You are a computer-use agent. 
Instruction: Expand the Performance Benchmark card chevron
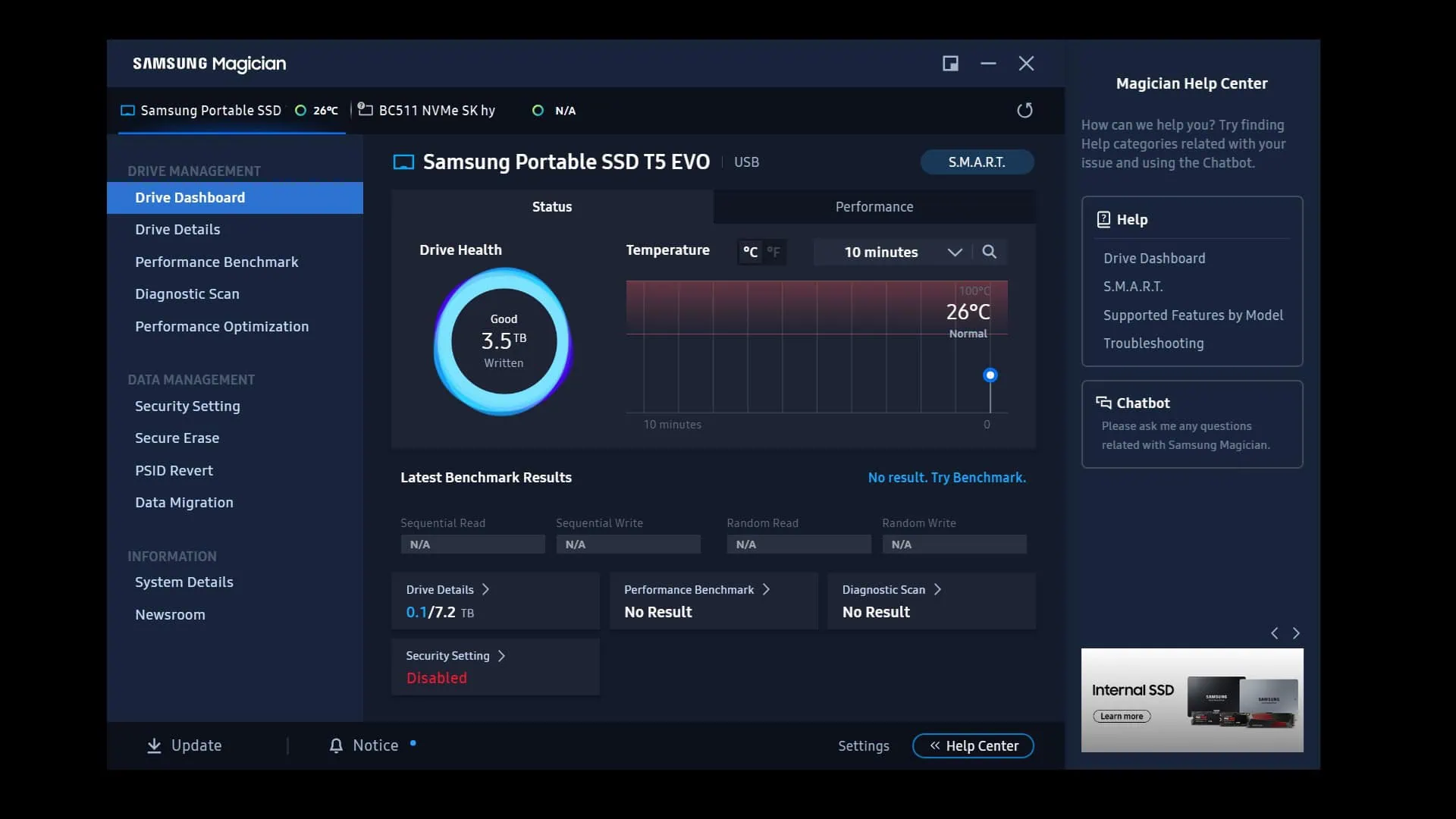point(767,589)
